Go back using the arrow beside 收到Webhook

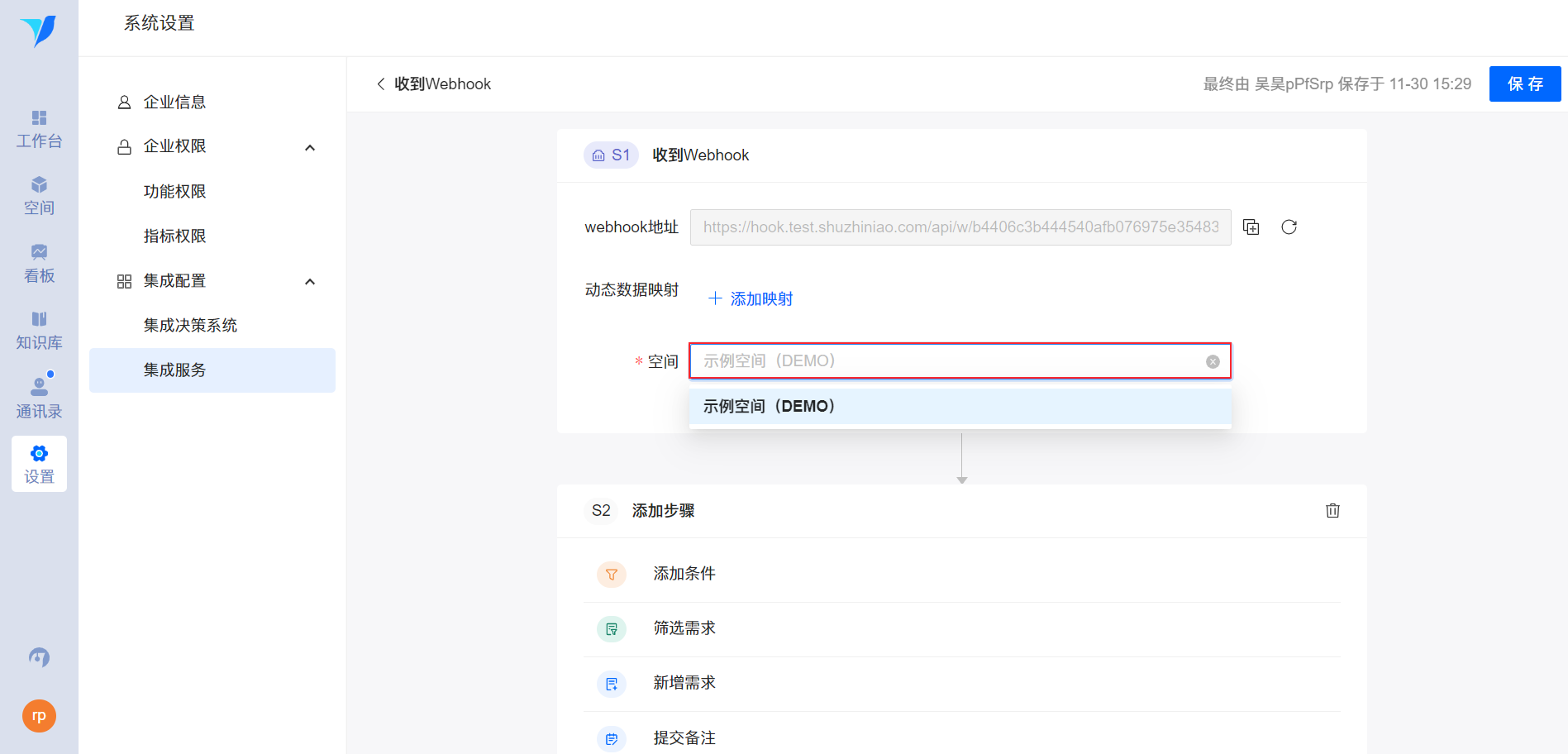(x=380, y=84)
